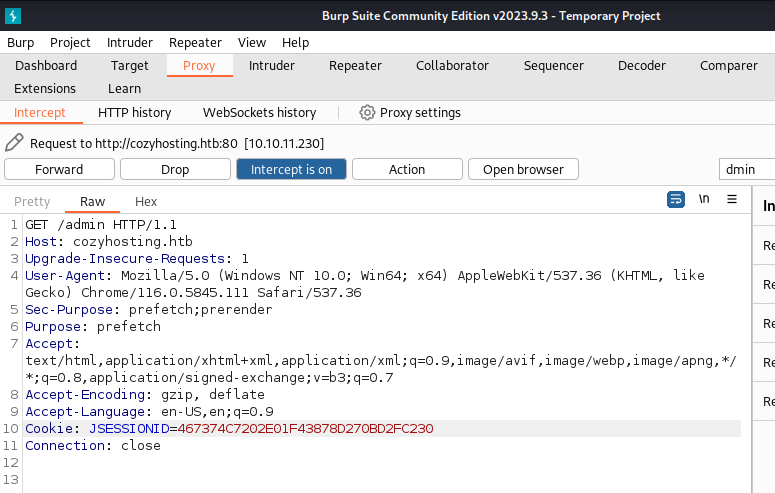This screenshot has height=493, width=775.
Task: Switch to the Pretty view tab
Action: (32, 201)
